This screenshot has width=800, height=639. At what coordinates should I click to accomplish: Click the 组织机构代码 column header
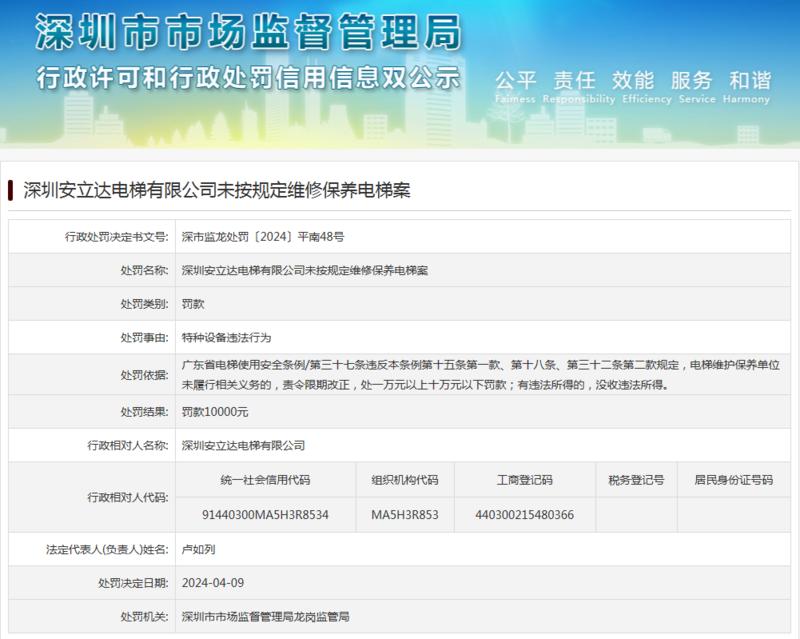(405, 480)
